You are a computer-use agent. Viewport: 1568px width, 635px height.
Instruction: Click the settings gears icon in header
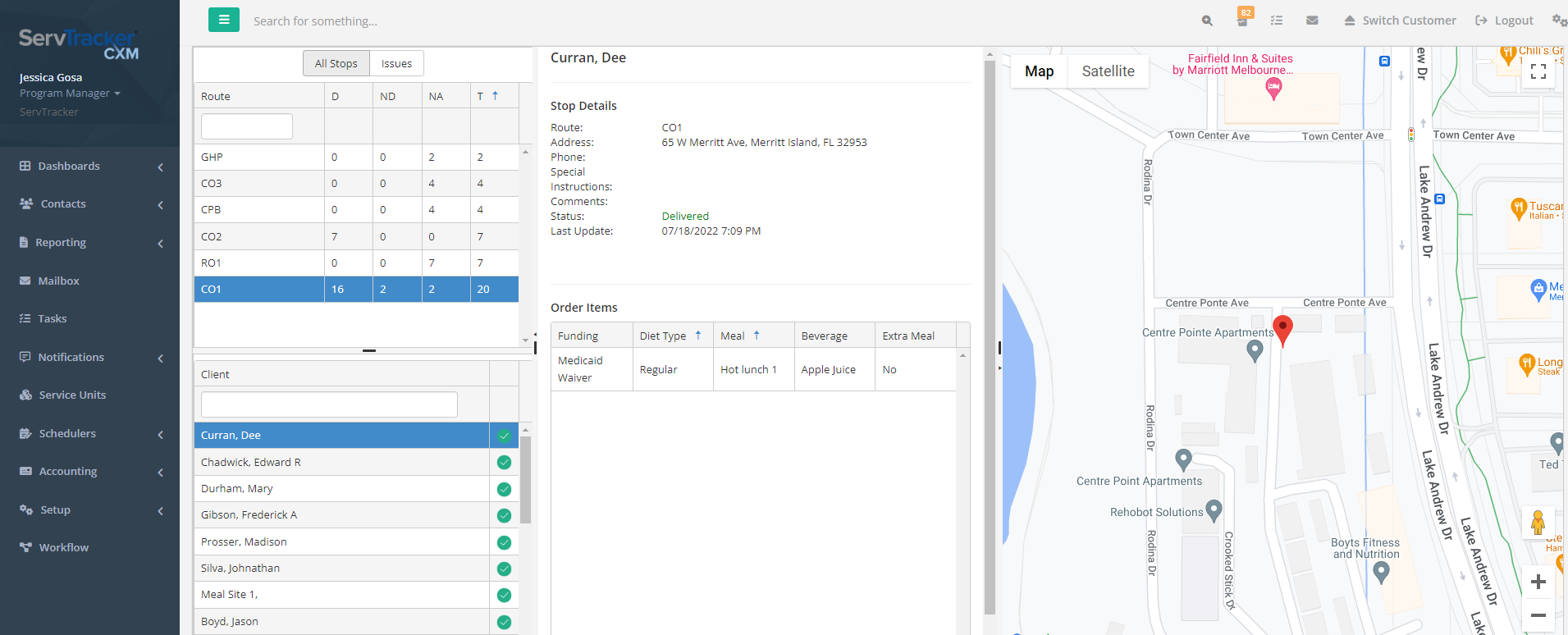tap(1559, 21)
